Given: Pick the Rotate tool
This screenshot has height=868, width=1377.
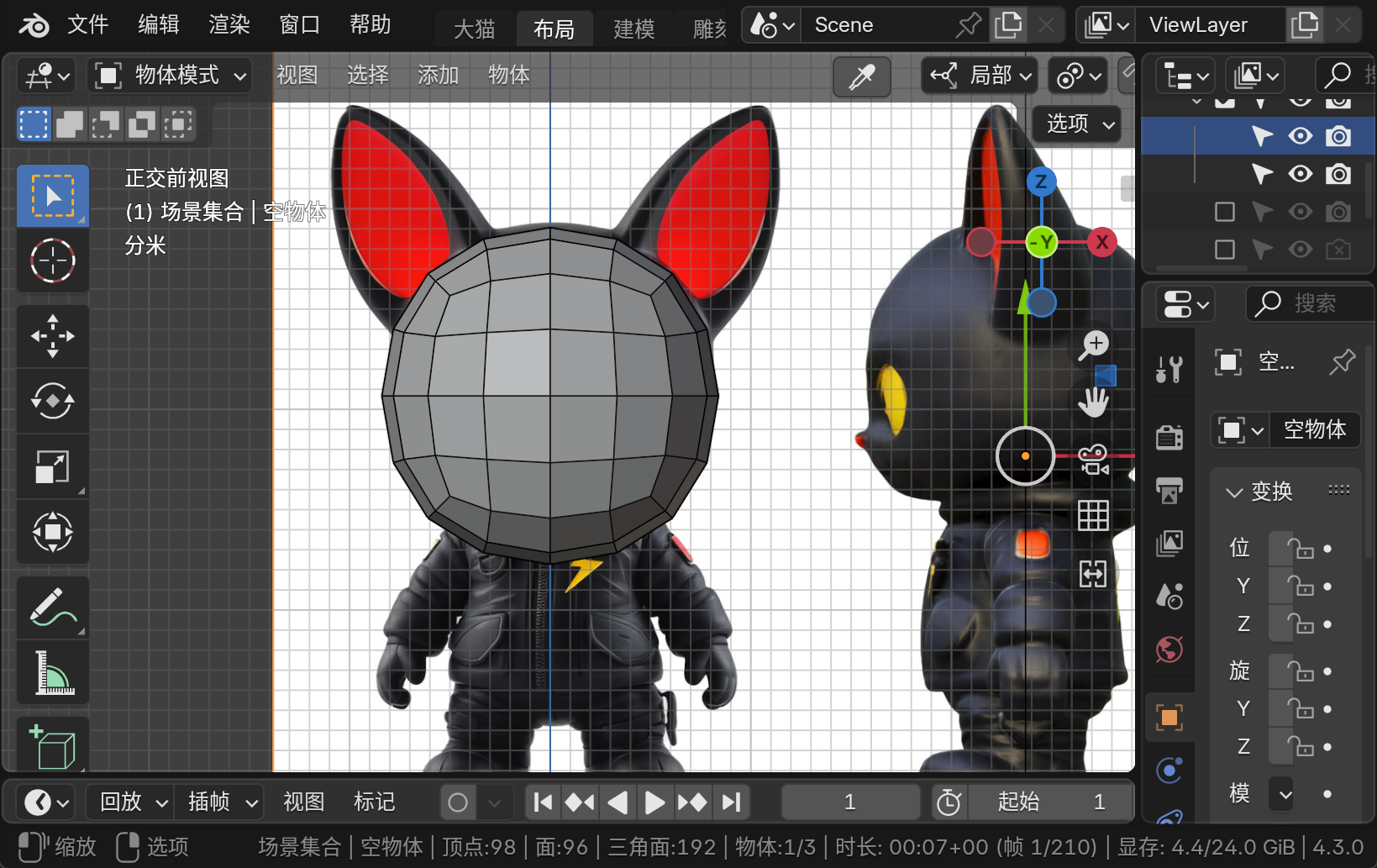Looking at the screenshot, I should (53, 401).
